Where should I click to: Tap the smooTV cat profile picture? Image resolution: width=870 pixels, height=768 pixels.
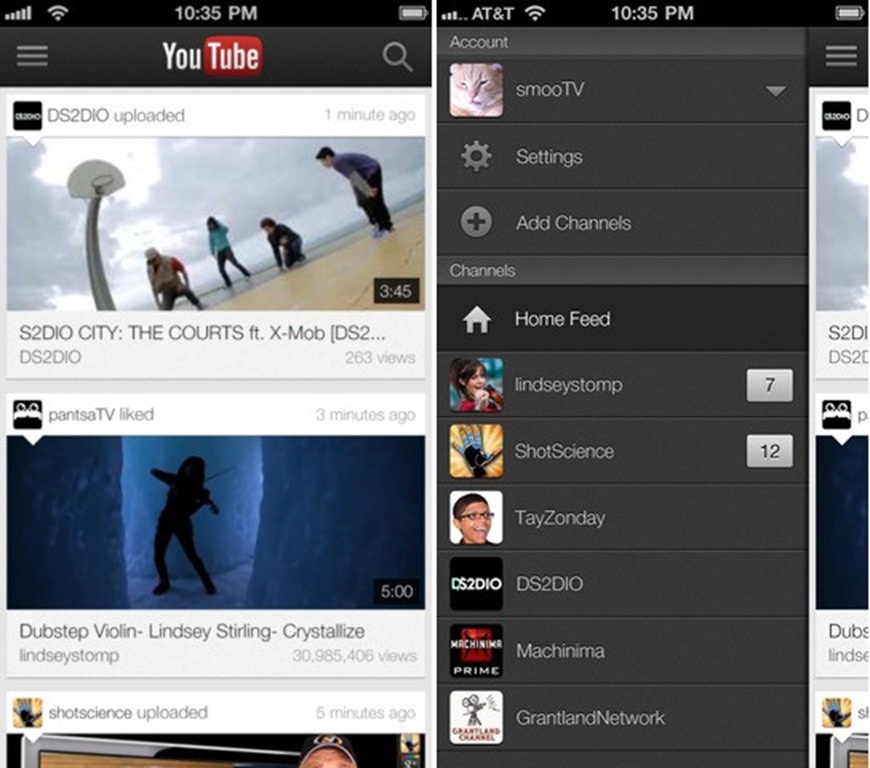(476, 90)
